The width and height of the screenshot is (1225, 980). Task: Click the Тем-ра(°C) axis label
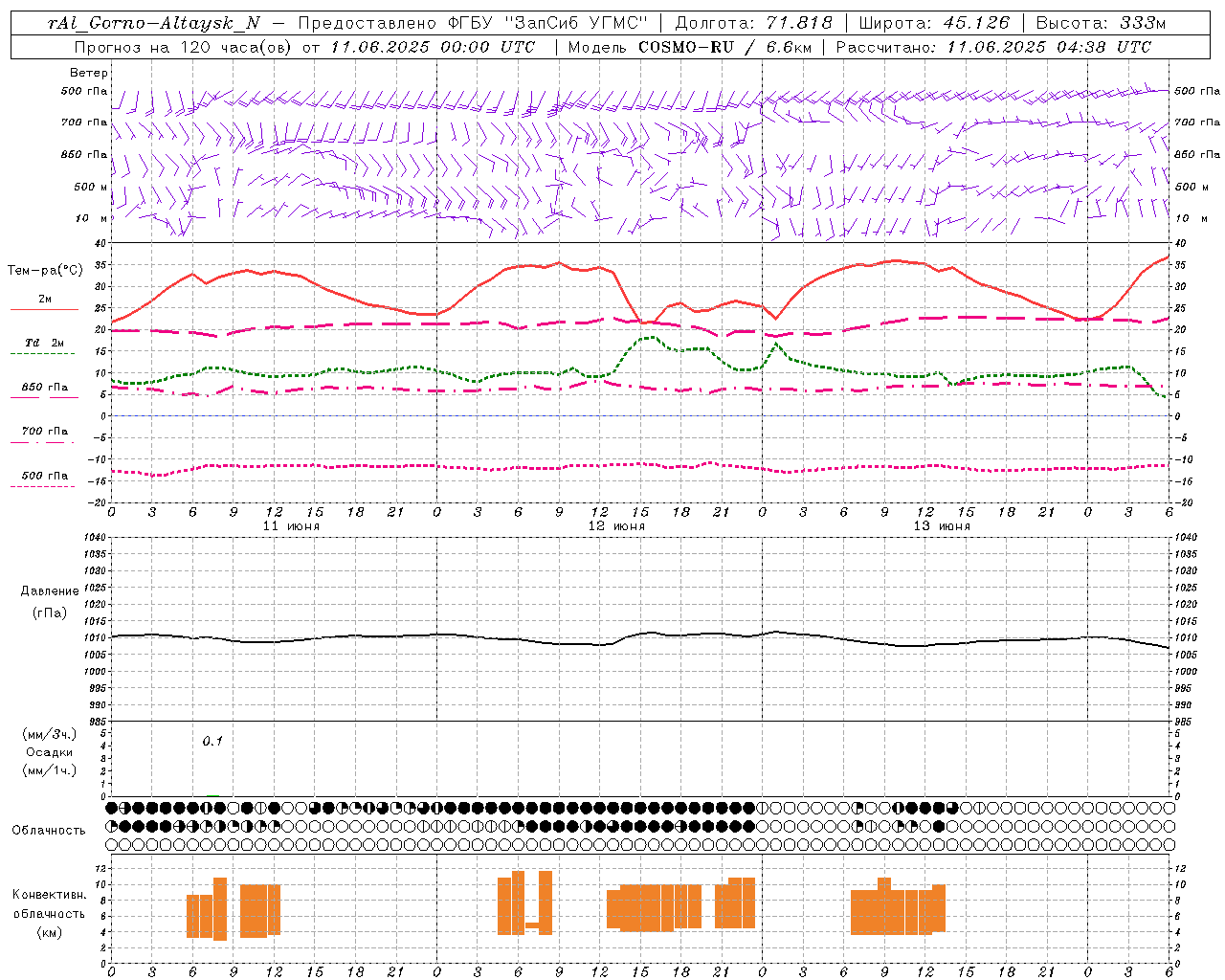tap(45, 270)
